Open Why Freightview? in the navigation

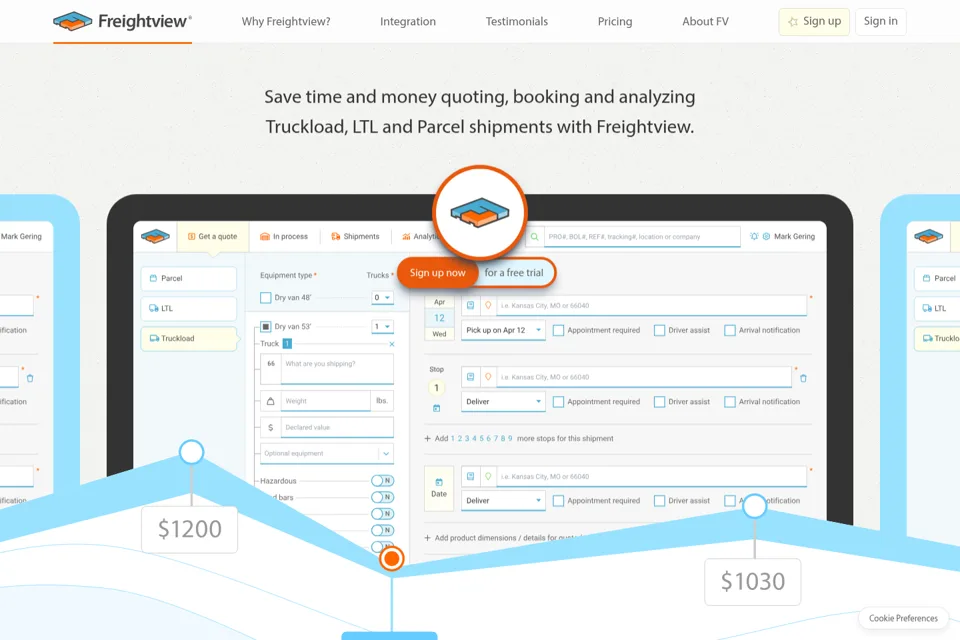[x=286, y=21]
